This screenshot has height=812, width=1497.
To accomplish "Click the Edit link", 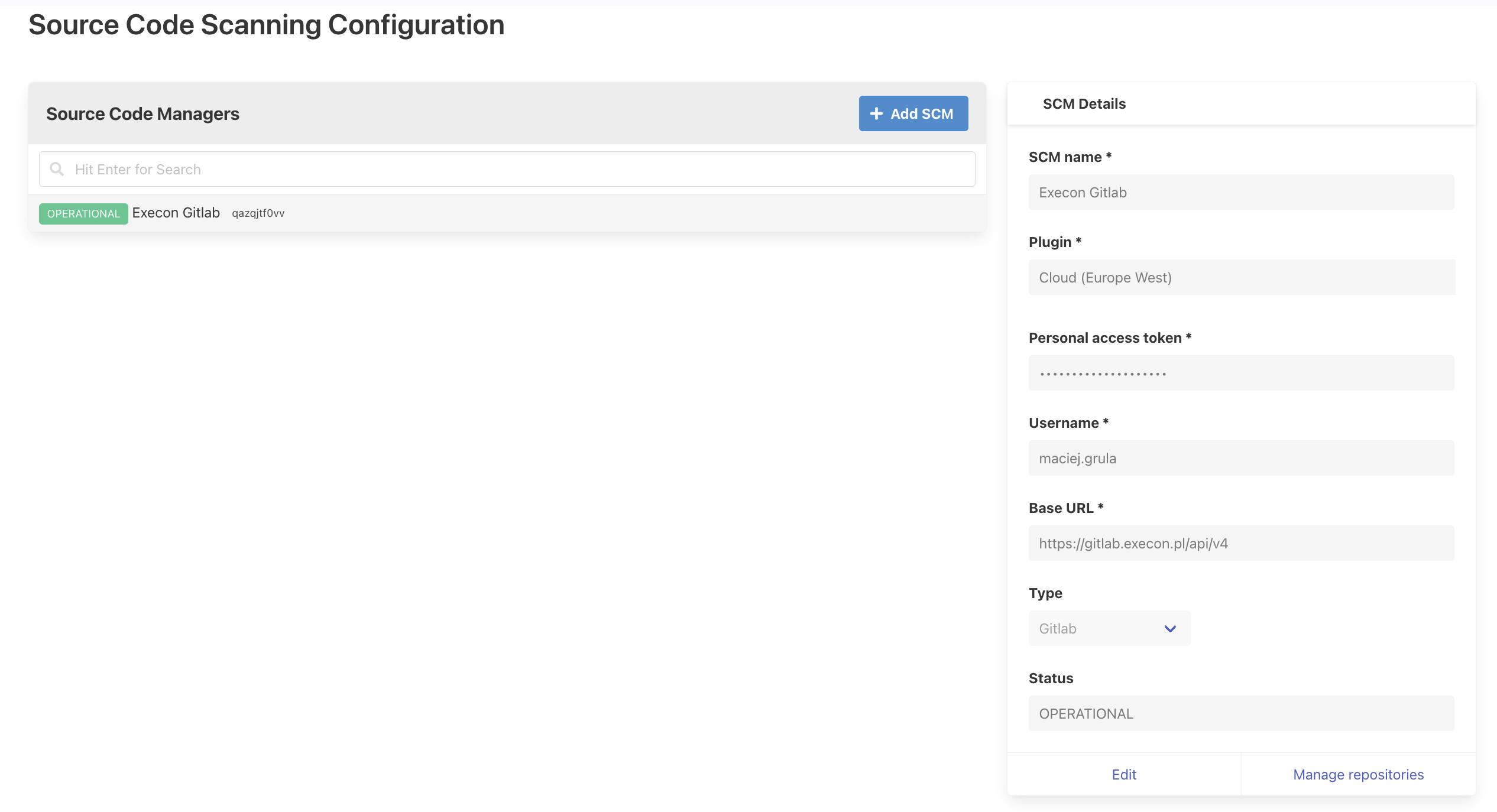I will (x=1124, y=775).
